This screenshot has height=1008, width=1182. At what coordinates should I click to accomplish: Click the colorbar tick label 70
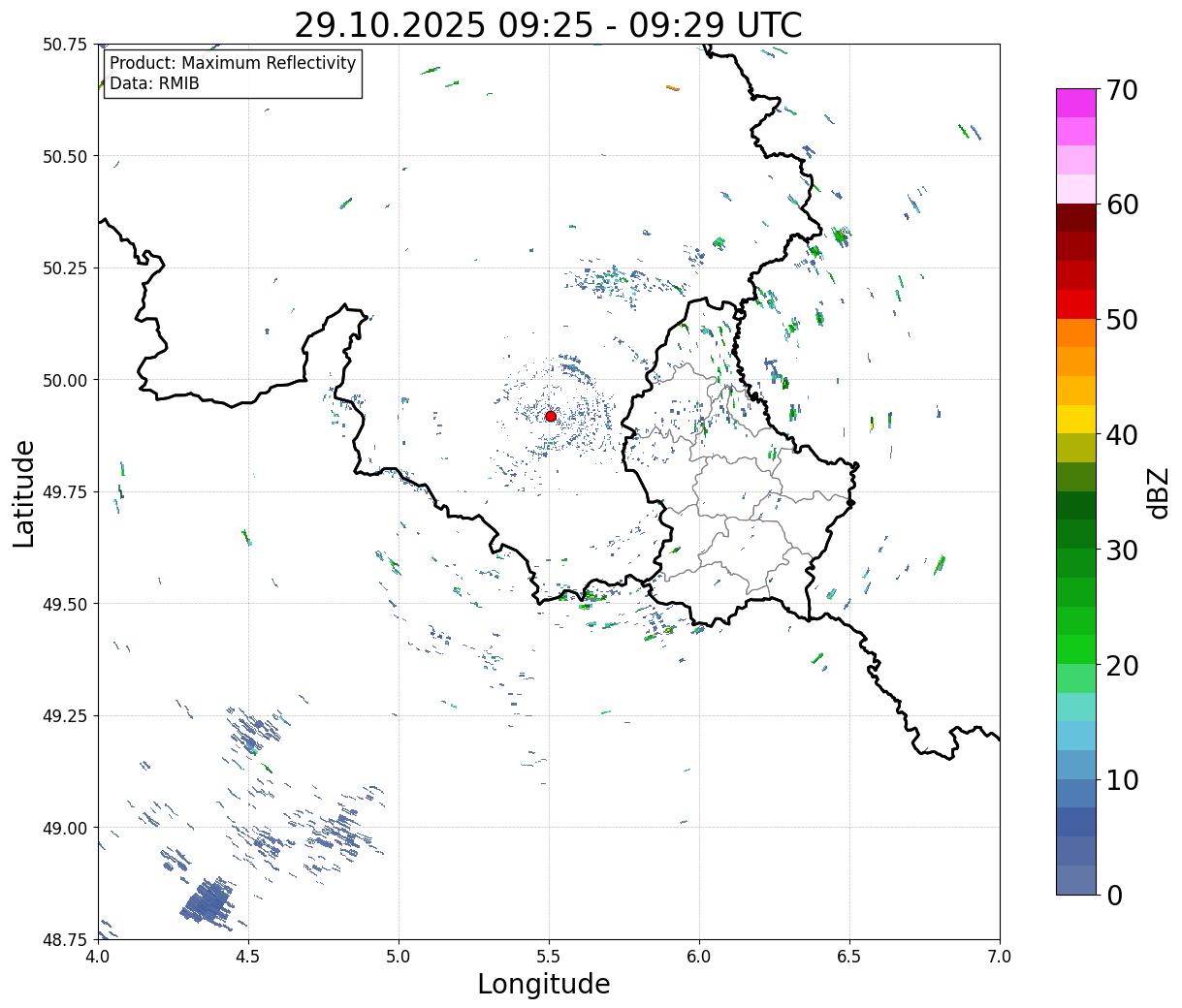(x=1121, y=90)
